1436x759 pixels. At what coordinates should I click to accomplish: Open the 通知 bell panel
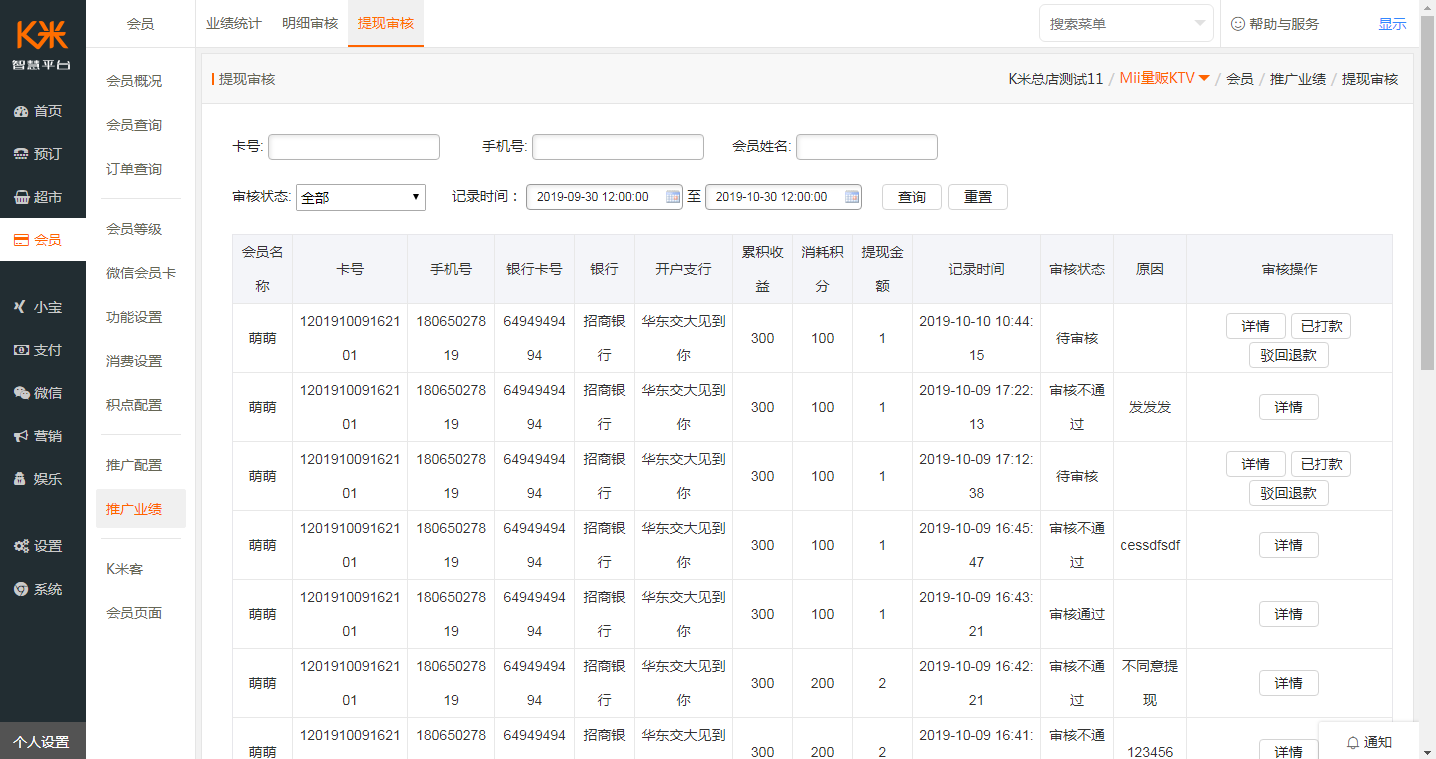1368,742
